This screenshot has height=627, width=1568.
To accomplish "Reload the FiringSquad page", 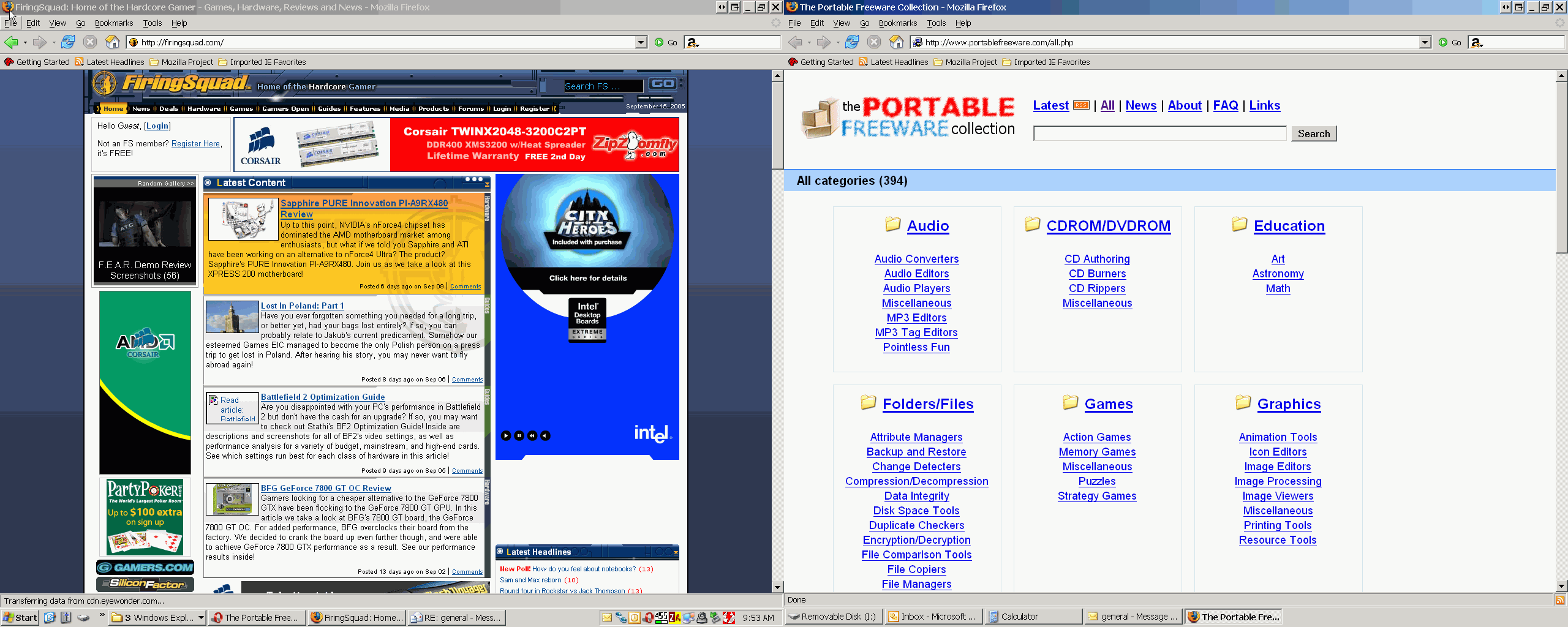I will 68,42.
